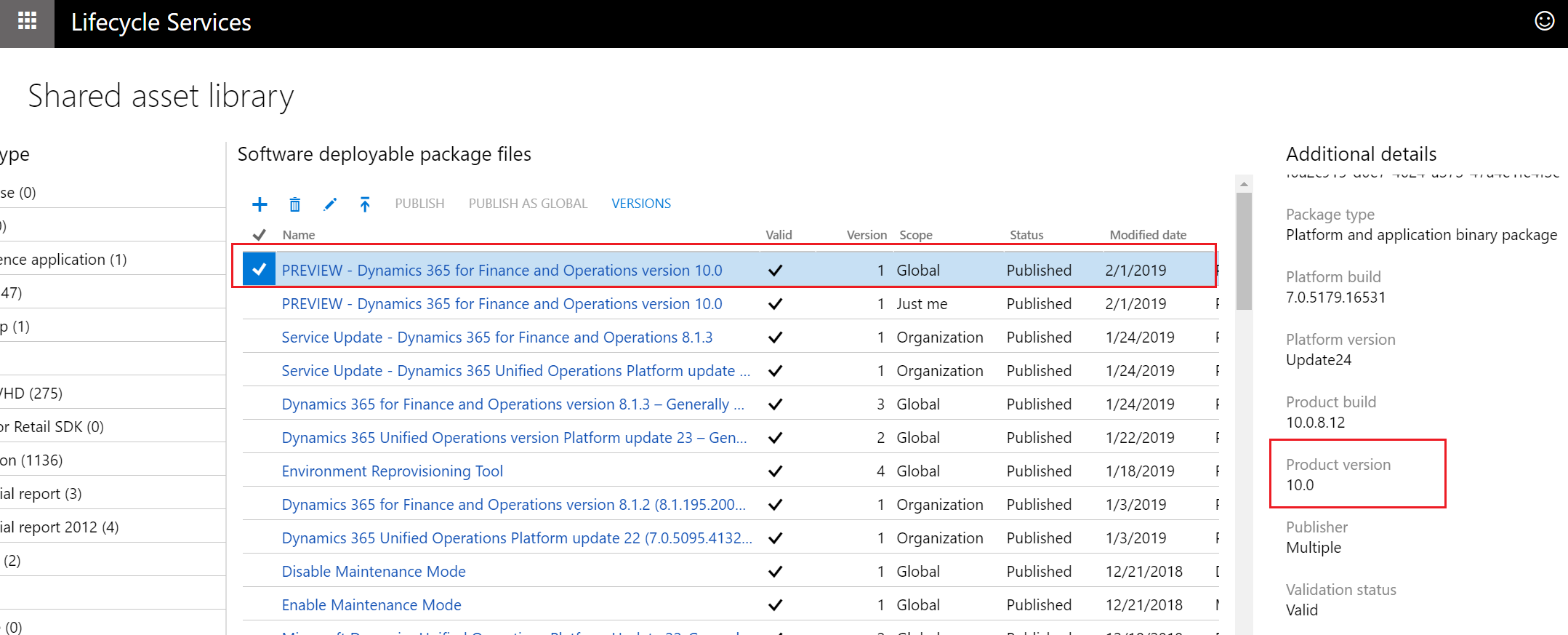Image resolution: width=1568 pixels, height=635 pixels.
Task: Open Environment Reprovisioning Tool link
Action: (x=393, y=471)
